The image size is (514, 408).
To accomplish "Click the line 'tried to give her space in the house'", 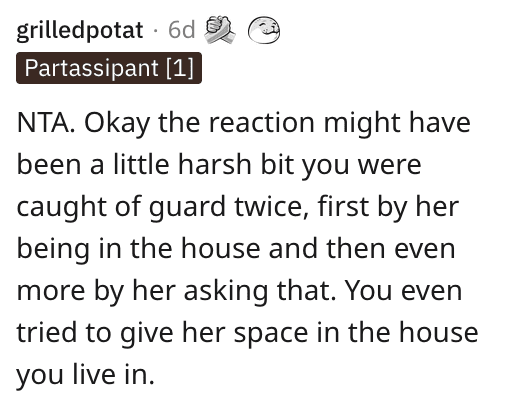I will click(247, 333).
